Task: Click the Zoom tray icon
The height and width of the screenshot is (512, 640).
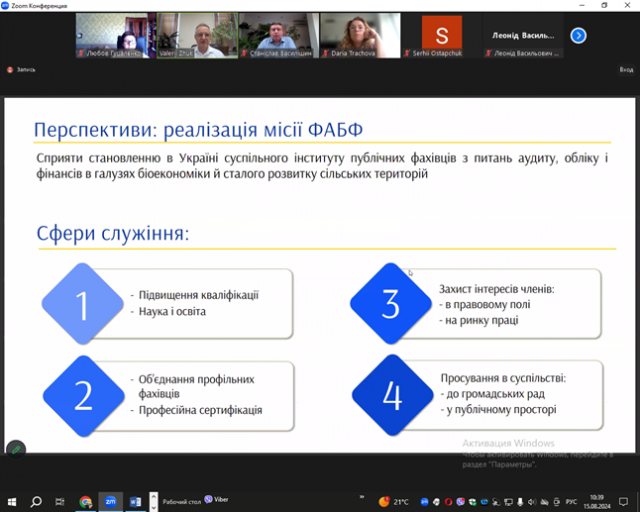Action: point(424,502)
